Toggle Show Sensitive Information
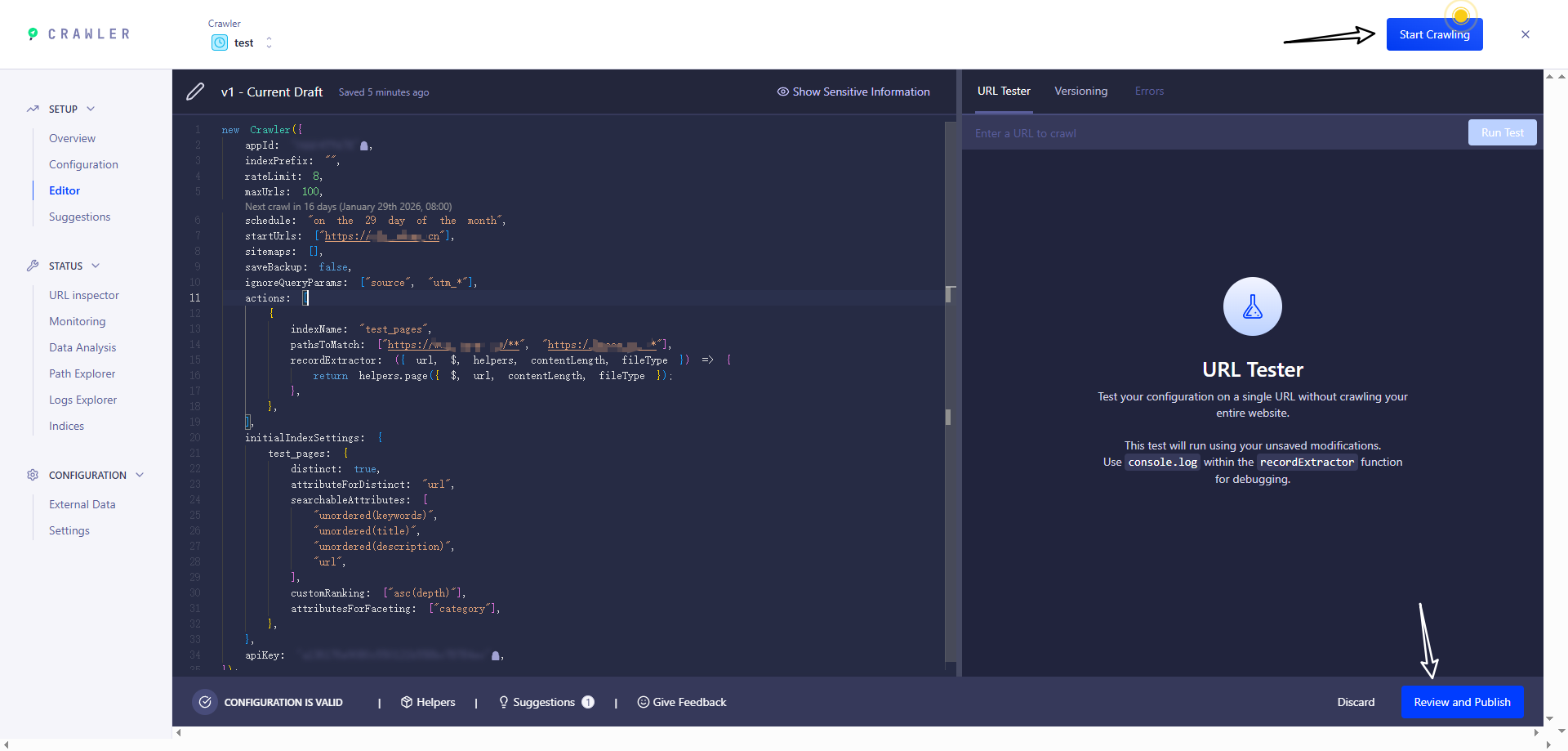Viewport: 1568px width, 751px height. pyautogui.click(x=853, y=92)
